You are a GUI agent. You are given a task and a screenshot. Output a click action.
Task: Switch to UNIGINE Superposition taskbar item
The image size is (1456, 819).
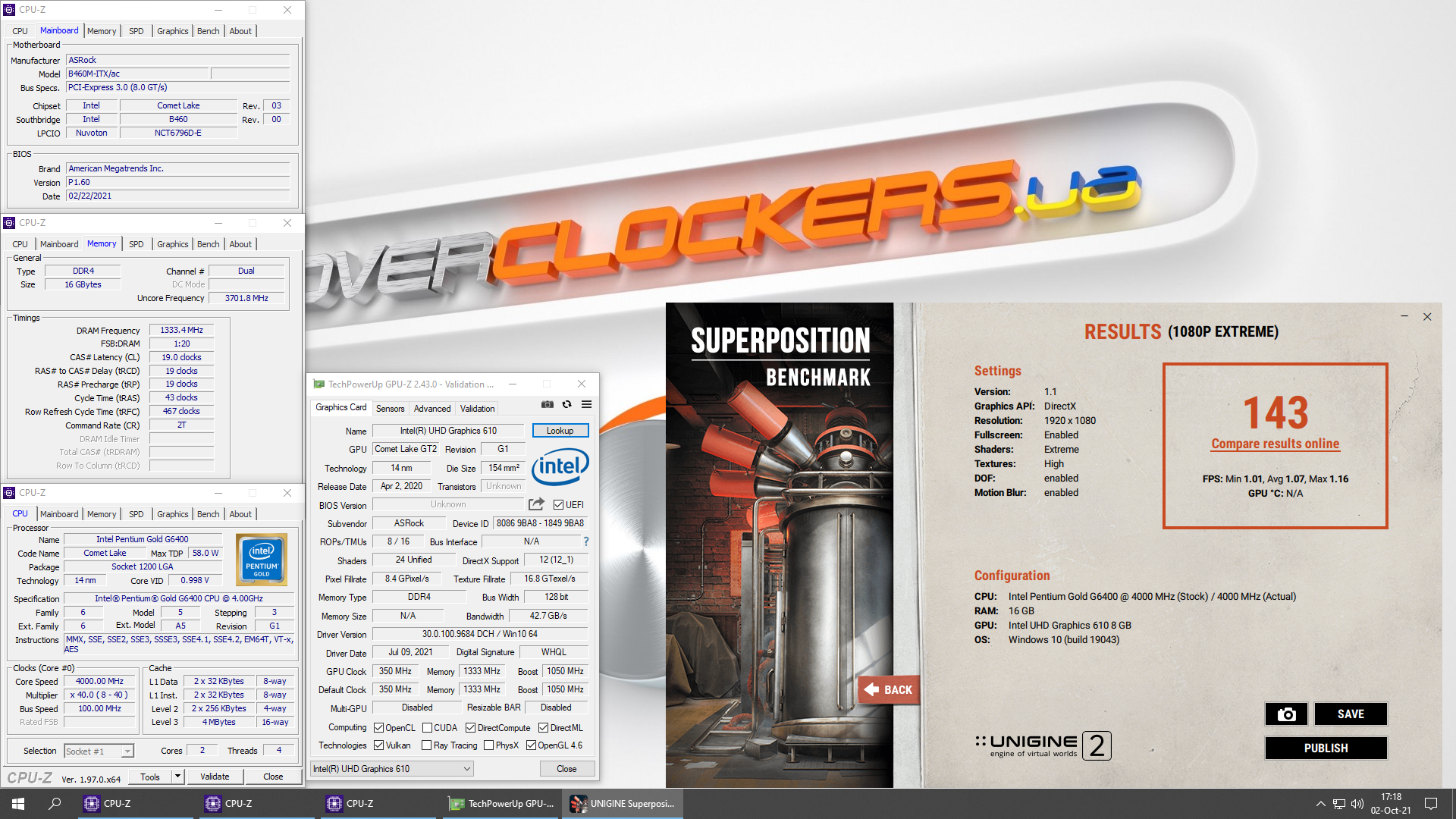[x=623, y=804]
